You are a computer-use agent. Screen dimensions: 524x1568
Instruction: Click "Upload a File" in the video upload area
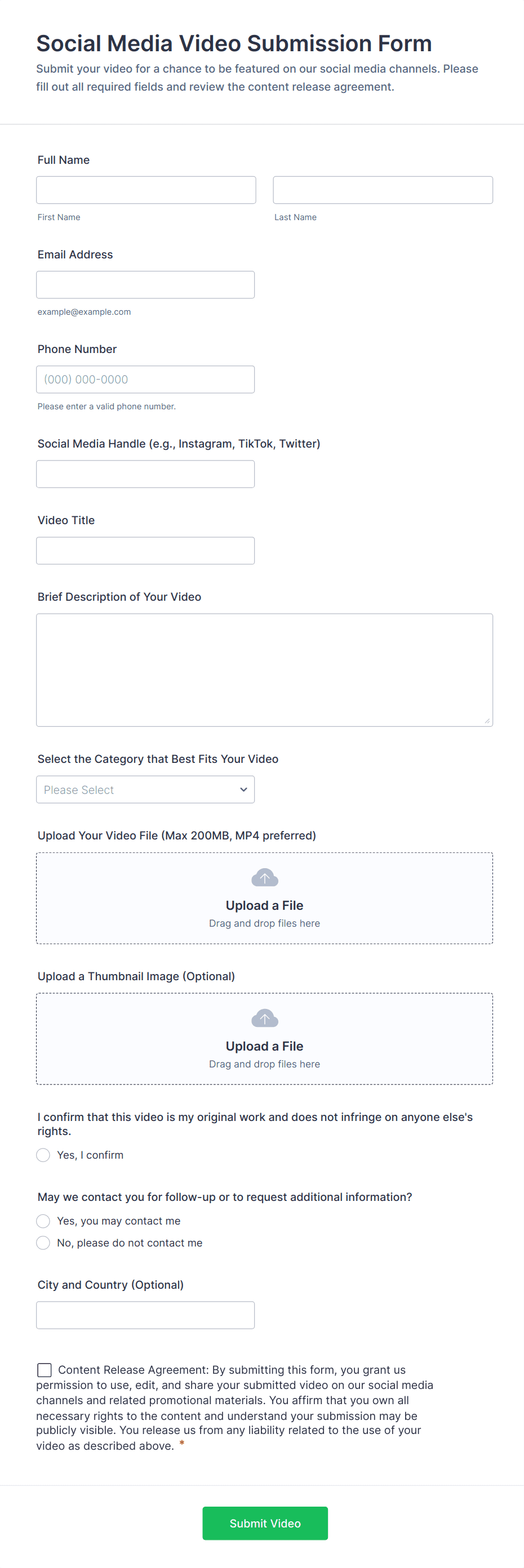click(264, 905)
